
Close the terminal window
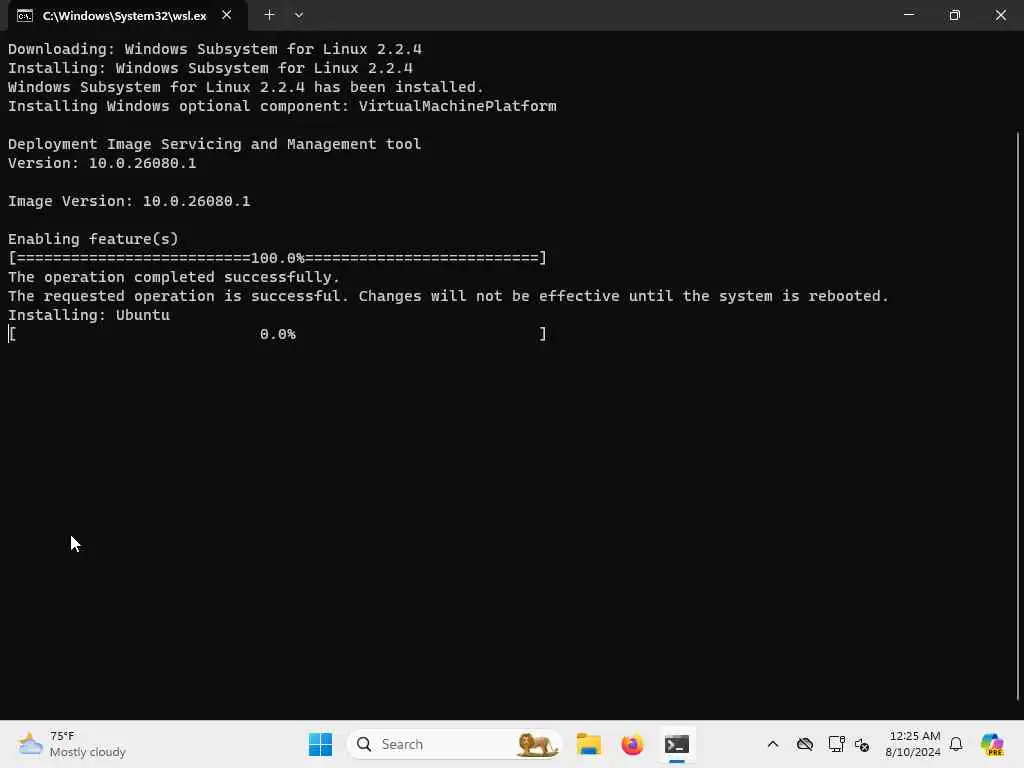point(1000,14)
